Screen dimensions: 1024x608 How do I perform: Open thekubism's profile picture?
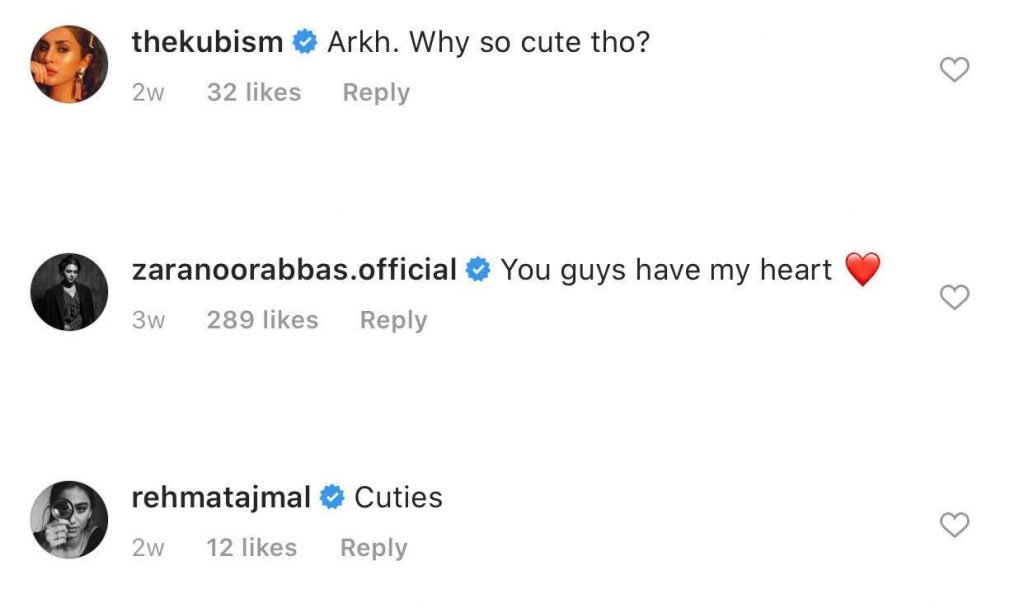pos(69,64)
